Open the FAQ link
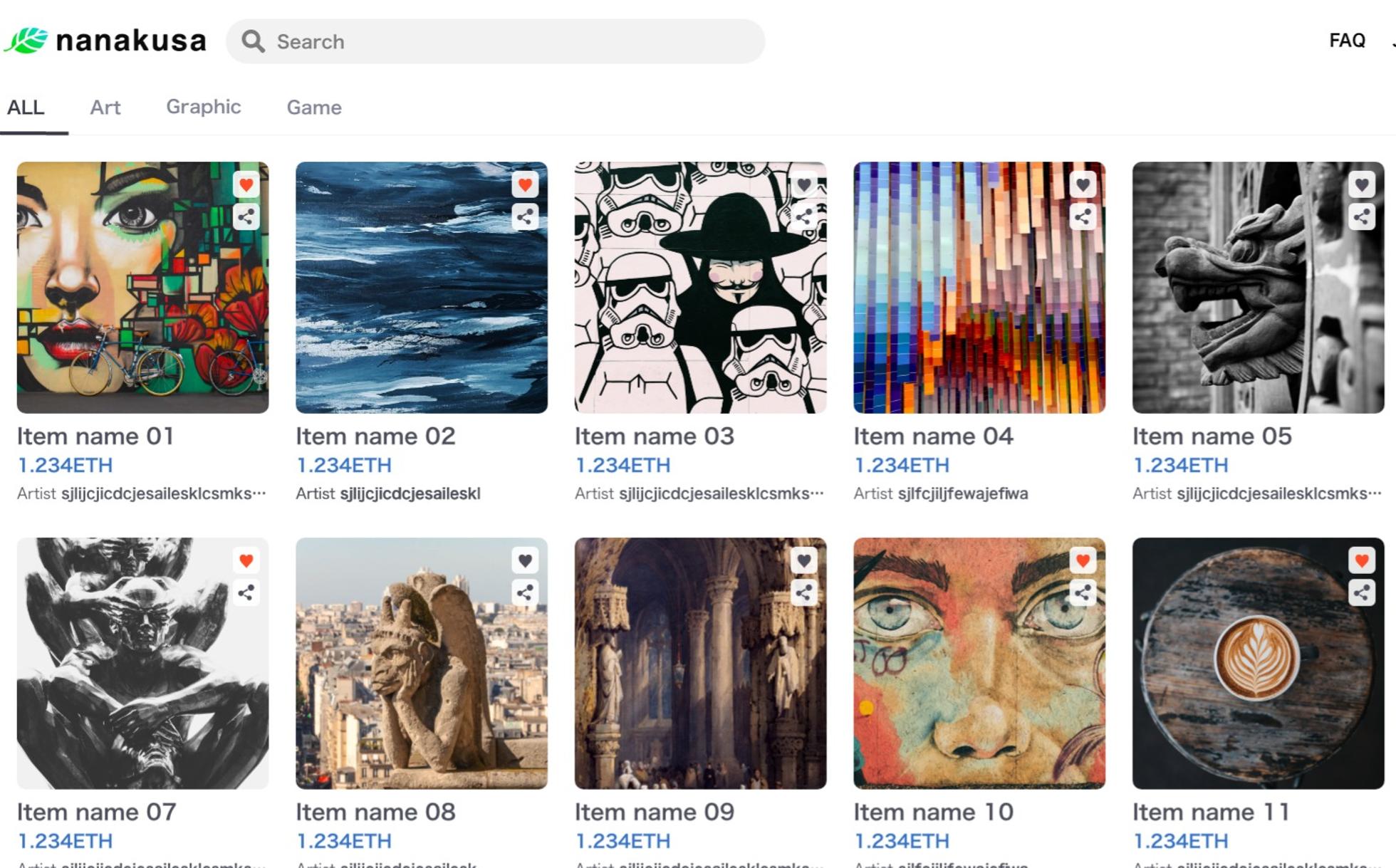This screenshot has width=1396, height=868. 1347,41
